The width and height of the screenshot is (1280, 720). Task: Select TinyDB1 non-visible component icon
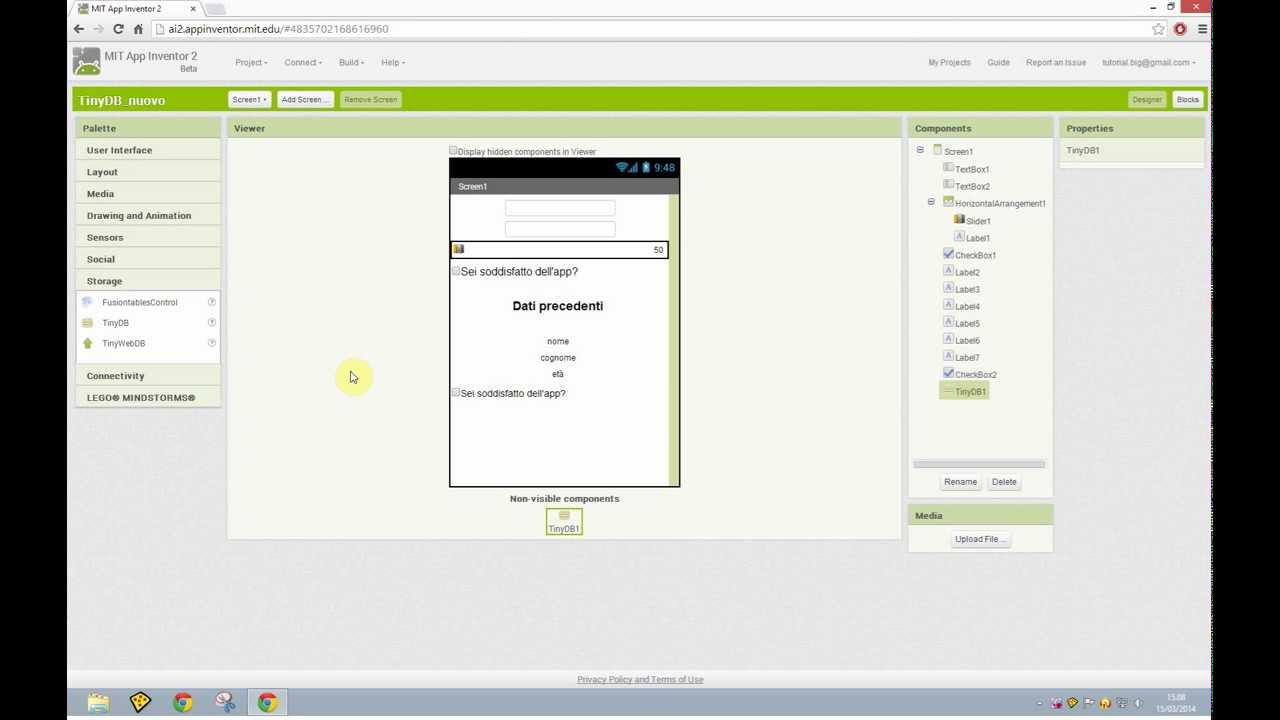tap(564, 521)
